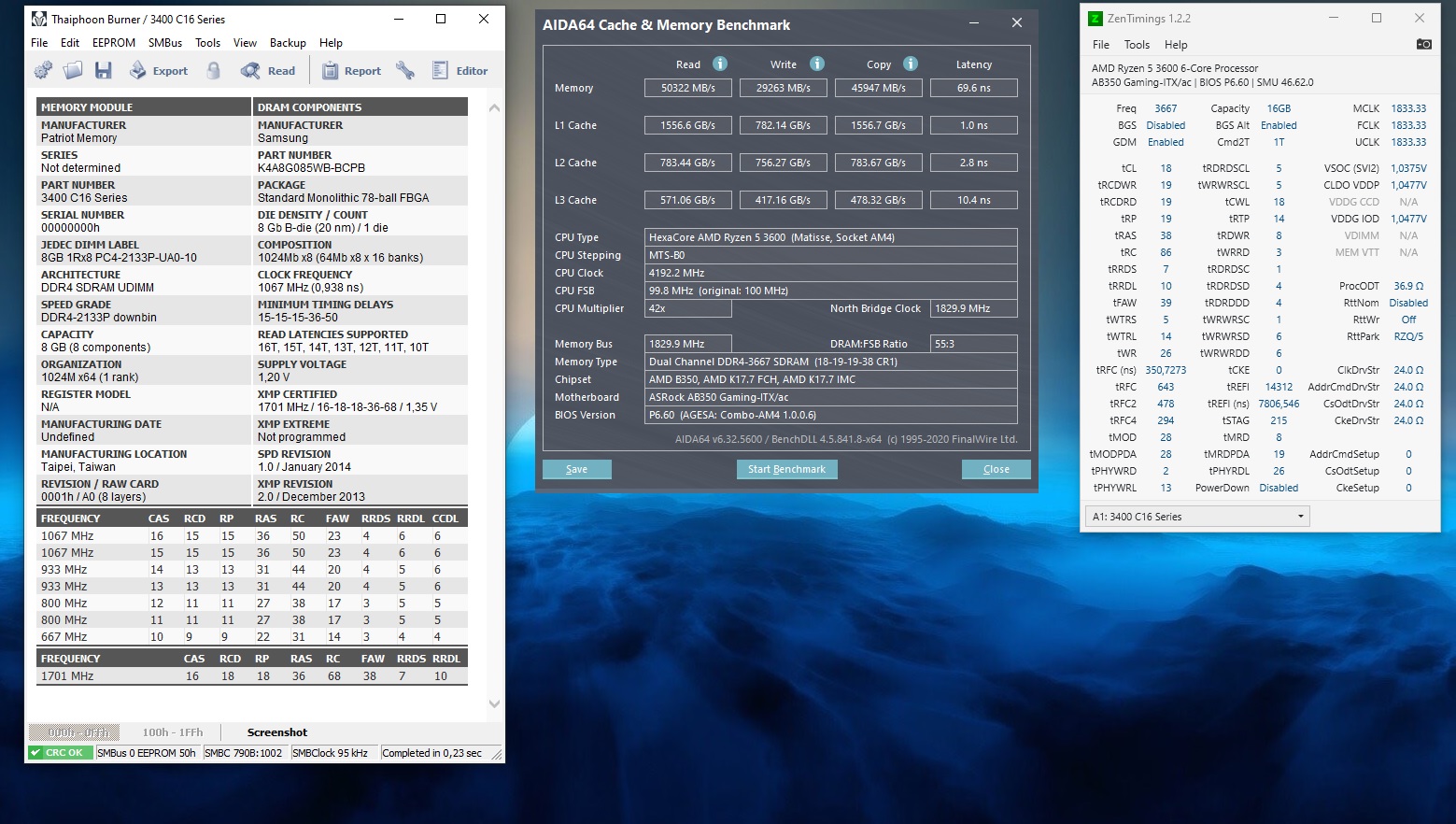The width and height of the screenshot is (1456, 824).
Task: Minimize the AIDA64 Cache & Memory Benchmark window
Action: pyautogui.click(x=974, y=23)
